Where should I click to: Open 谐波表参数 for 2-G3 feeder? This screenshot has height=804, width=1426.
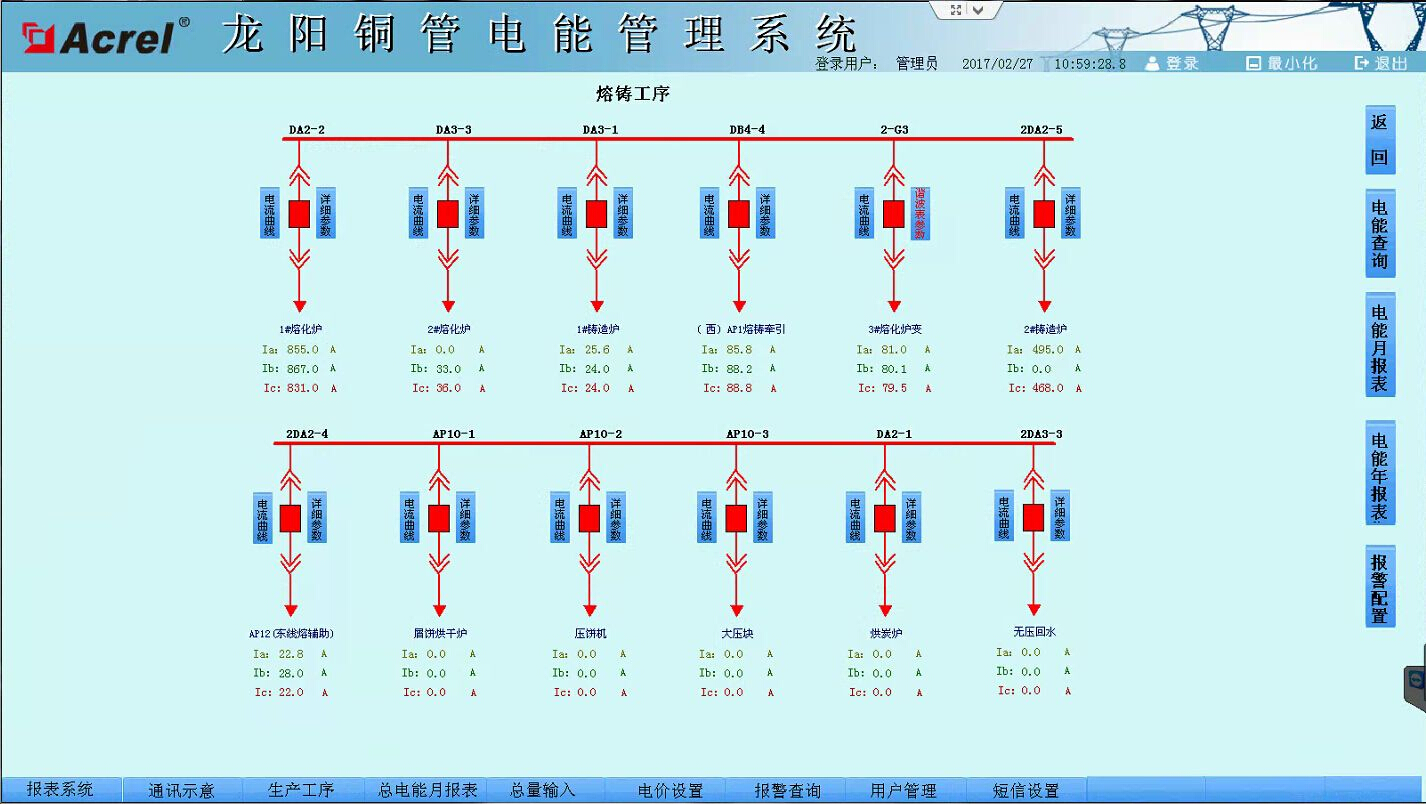[920, 213]
